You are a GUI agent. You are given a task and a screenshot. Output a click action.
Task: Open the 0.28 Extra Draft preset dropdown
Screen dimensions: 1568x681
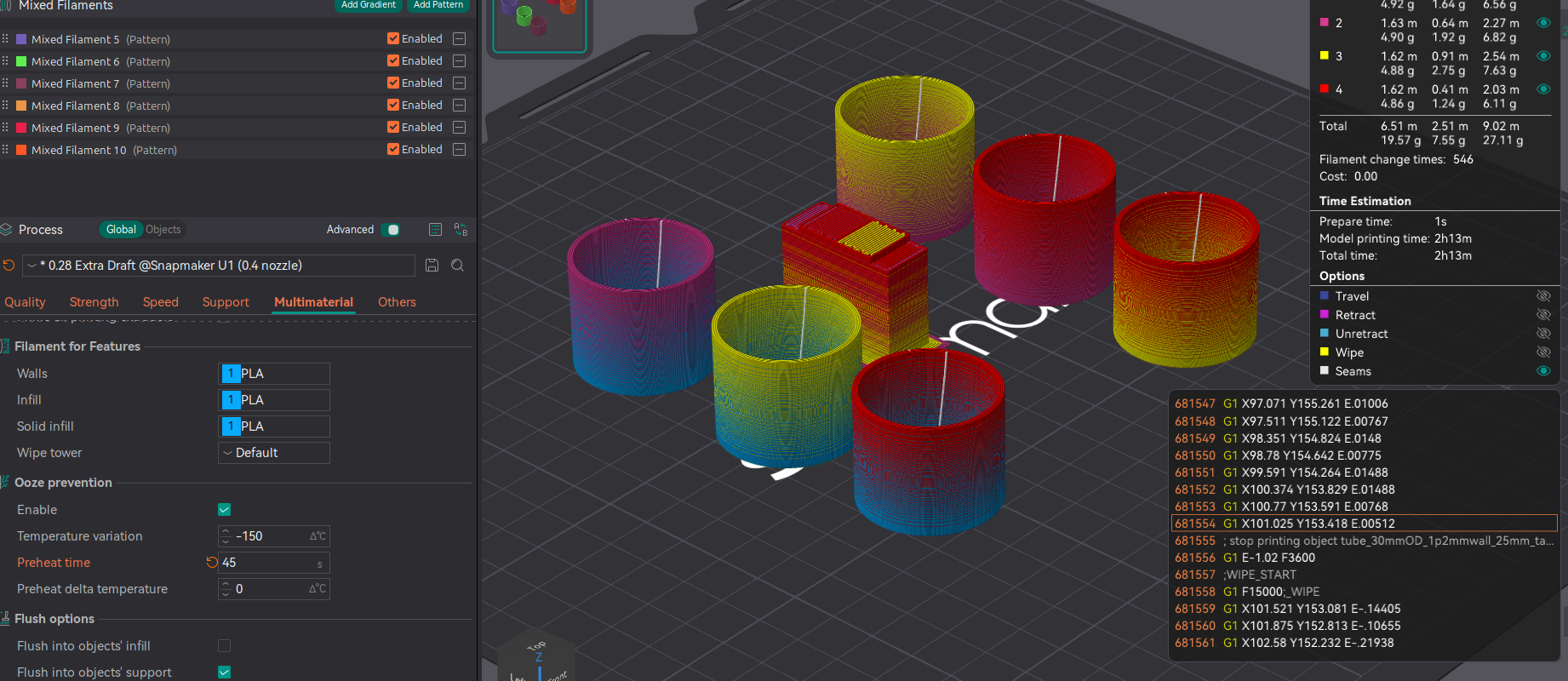pyautogui.click(x=218, y=266)
